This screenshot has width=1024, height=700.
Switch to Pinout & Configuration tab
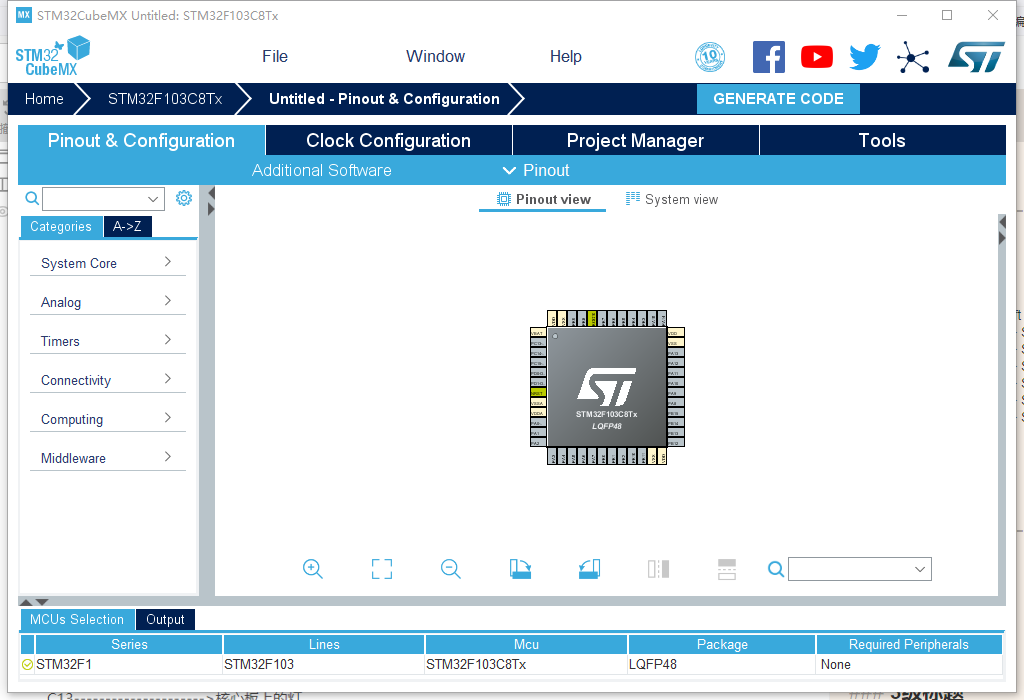coord(141,140)
